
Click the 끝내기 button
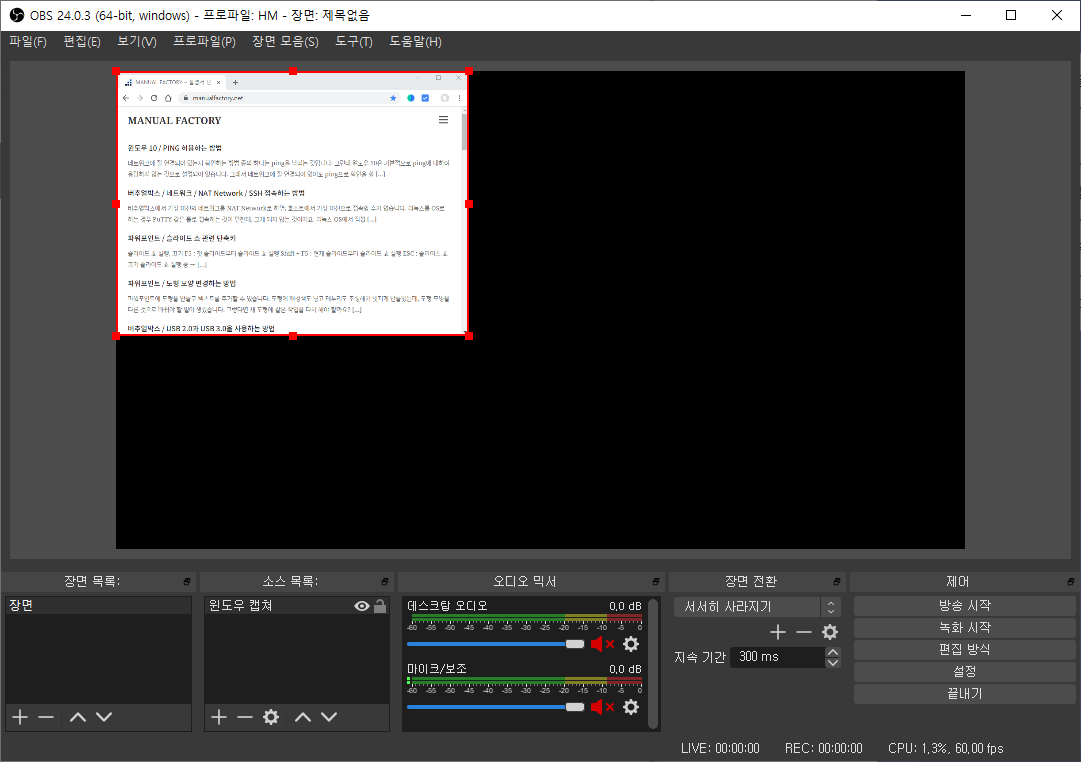tap(964, 694)
